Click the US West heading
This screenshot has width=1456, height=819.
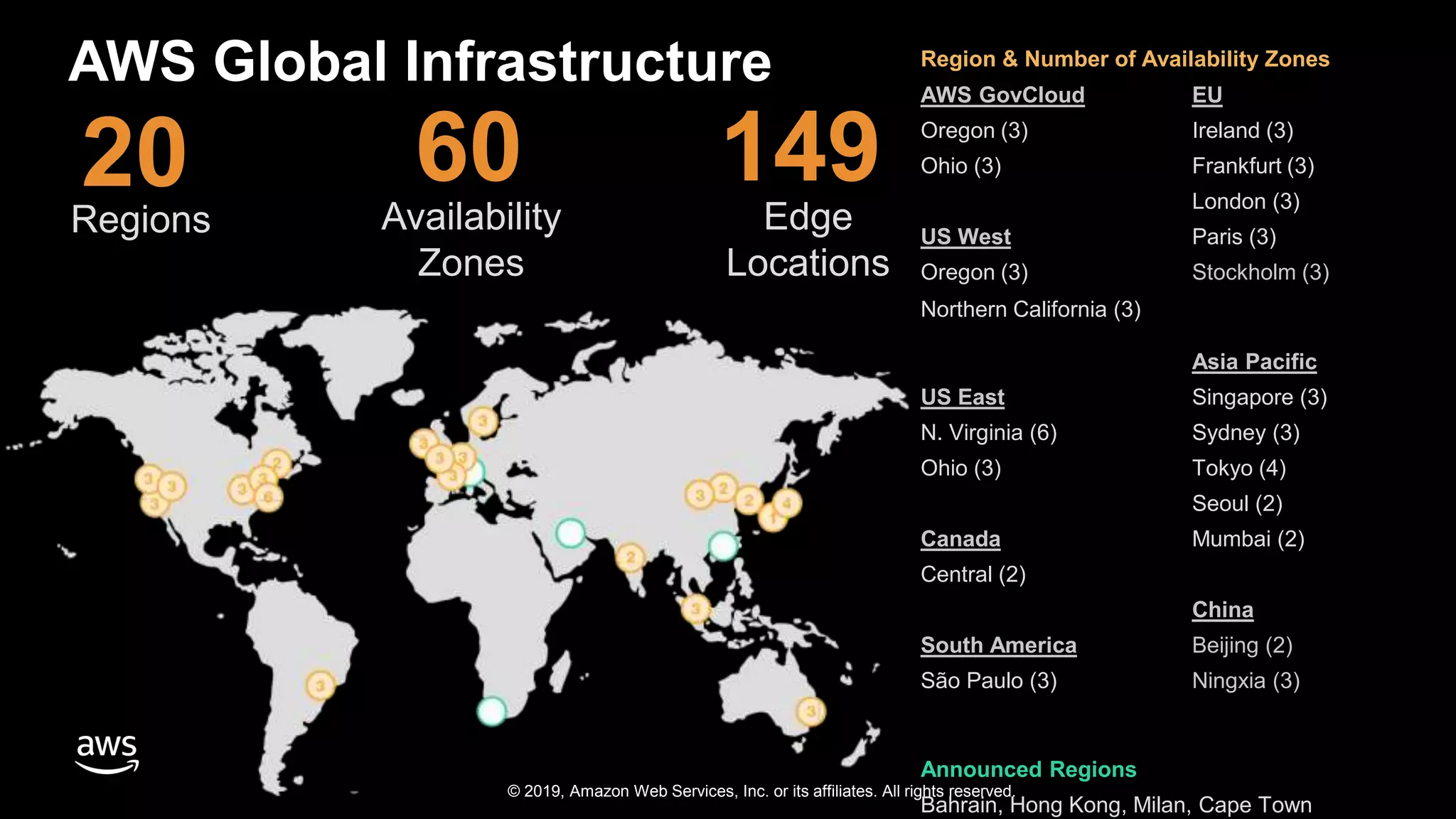point(965,237)
